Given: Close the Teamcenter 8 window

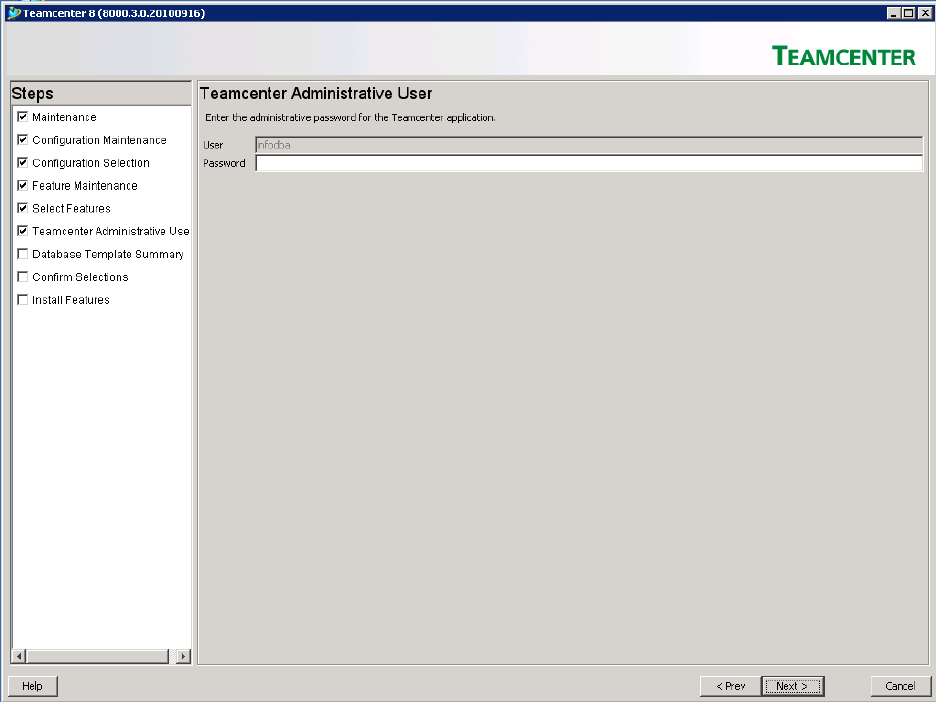Looking at the screenshot, I should [923, 13].
